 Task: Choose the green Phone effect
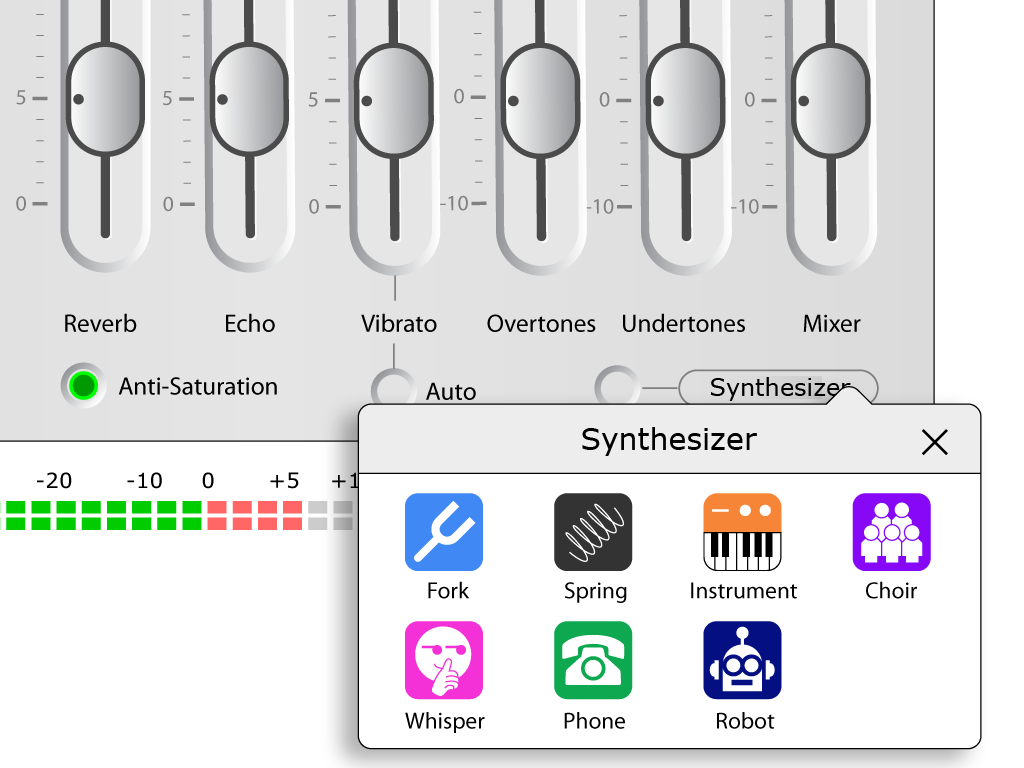[593, 660]
